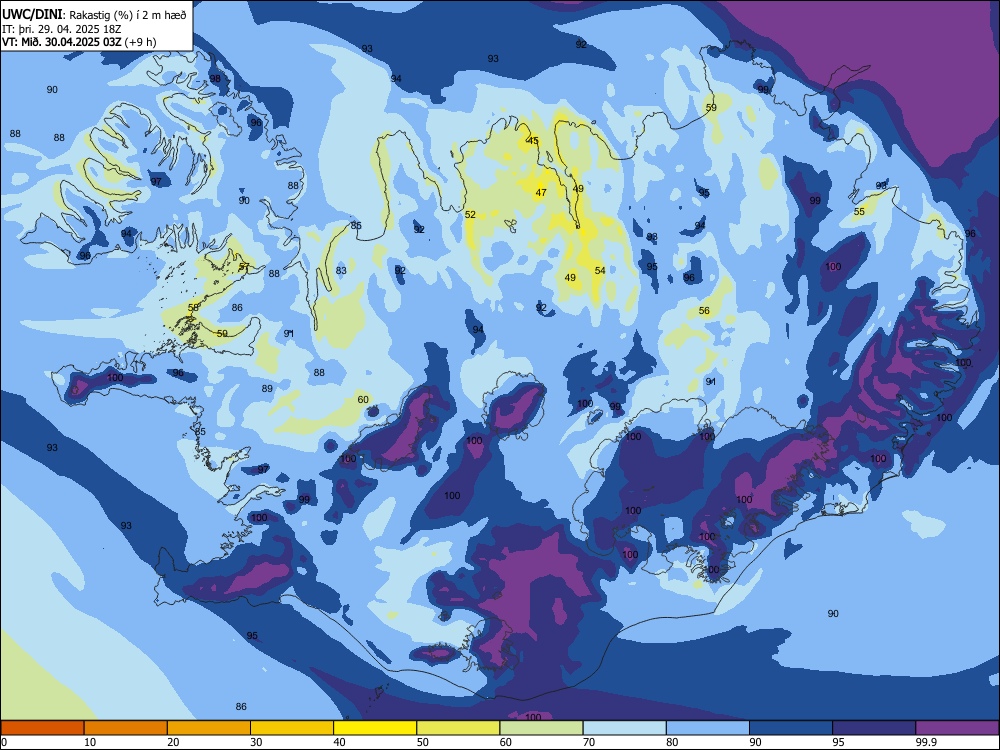
Task: Click the init time 'IT: þri. 29. 04. 2025 18Z'
Action: coord(62,29)
